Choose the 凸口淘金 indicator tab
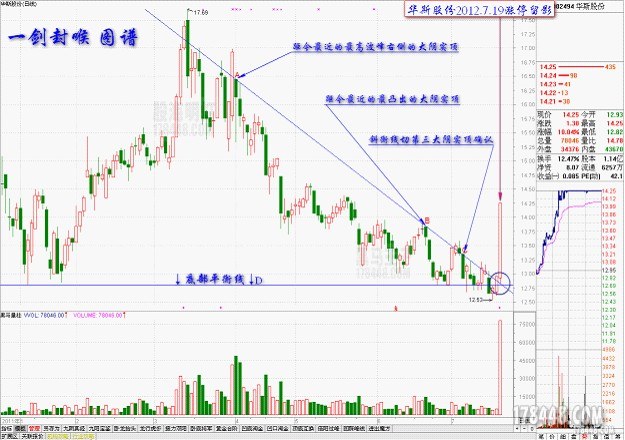 coord(277,428)
